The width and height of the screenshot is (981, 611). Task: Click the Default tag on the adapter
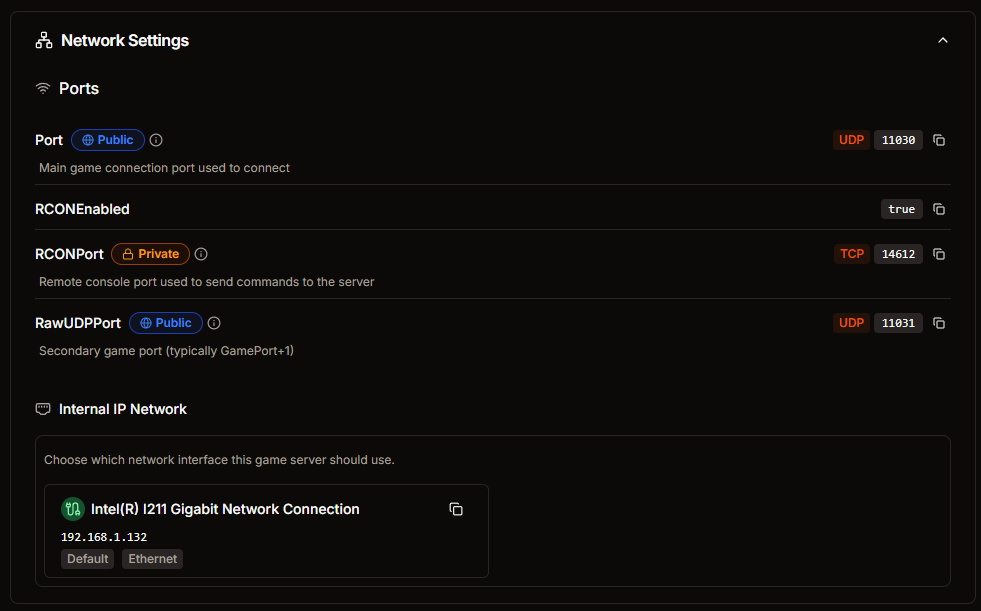point(88,558)
